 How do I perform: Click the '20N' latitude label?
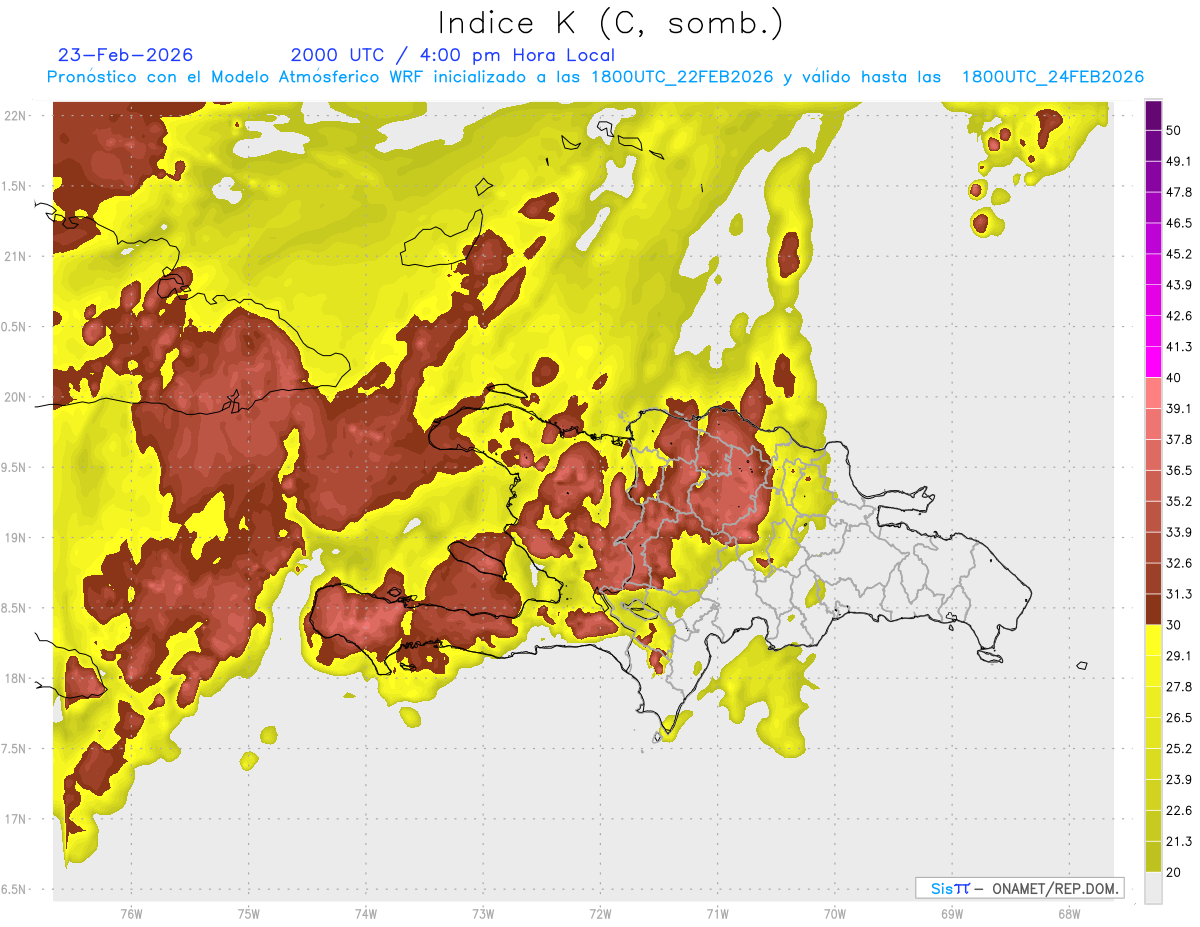15,397
